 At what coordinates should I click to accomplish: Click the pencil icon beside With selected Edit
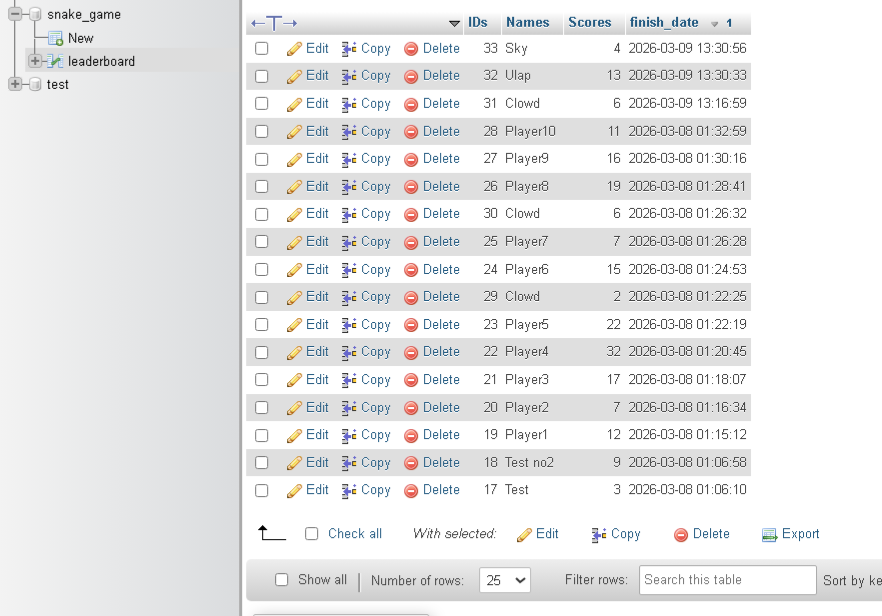(524, 534)
